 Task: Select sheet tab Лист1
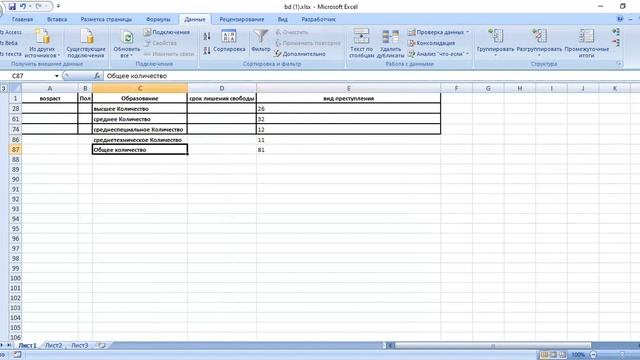click(x=27, y=345)
